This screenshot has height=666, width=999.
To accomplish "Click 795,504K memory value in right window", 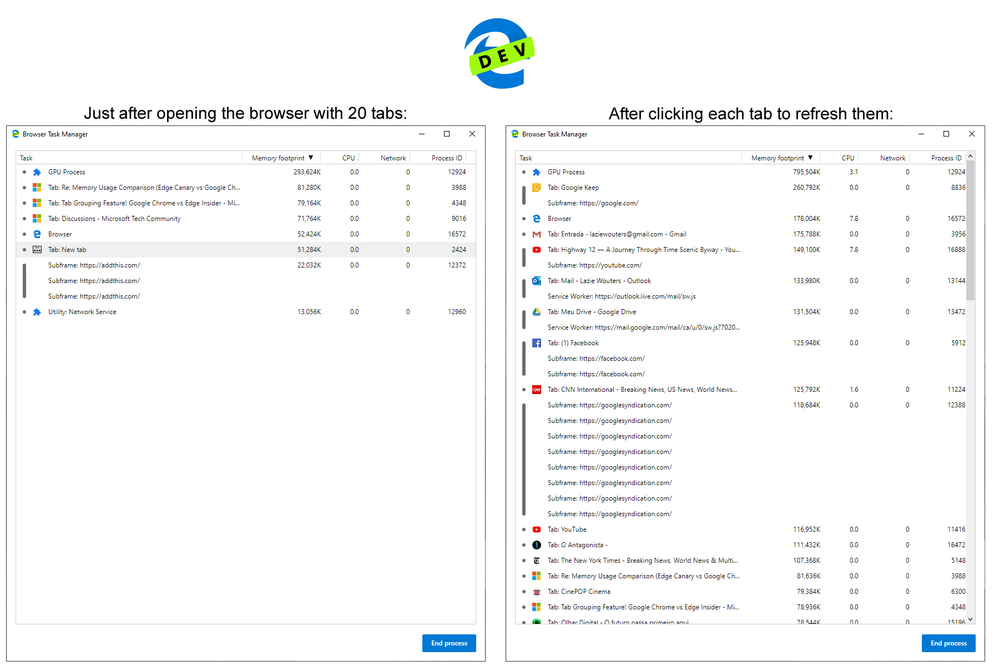I will (807, 172).
